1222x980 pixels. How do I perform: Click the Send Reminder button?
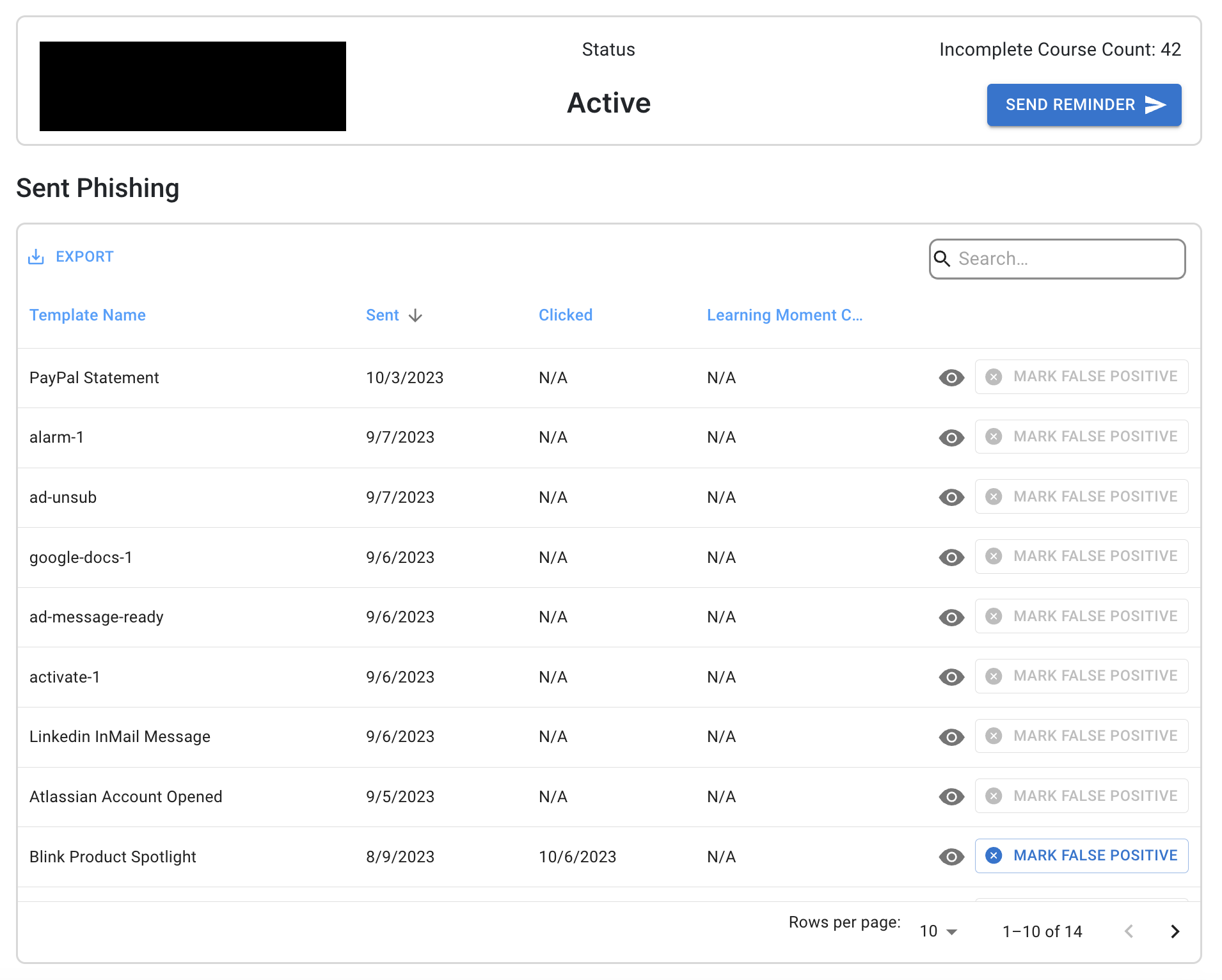point(1084,105)
